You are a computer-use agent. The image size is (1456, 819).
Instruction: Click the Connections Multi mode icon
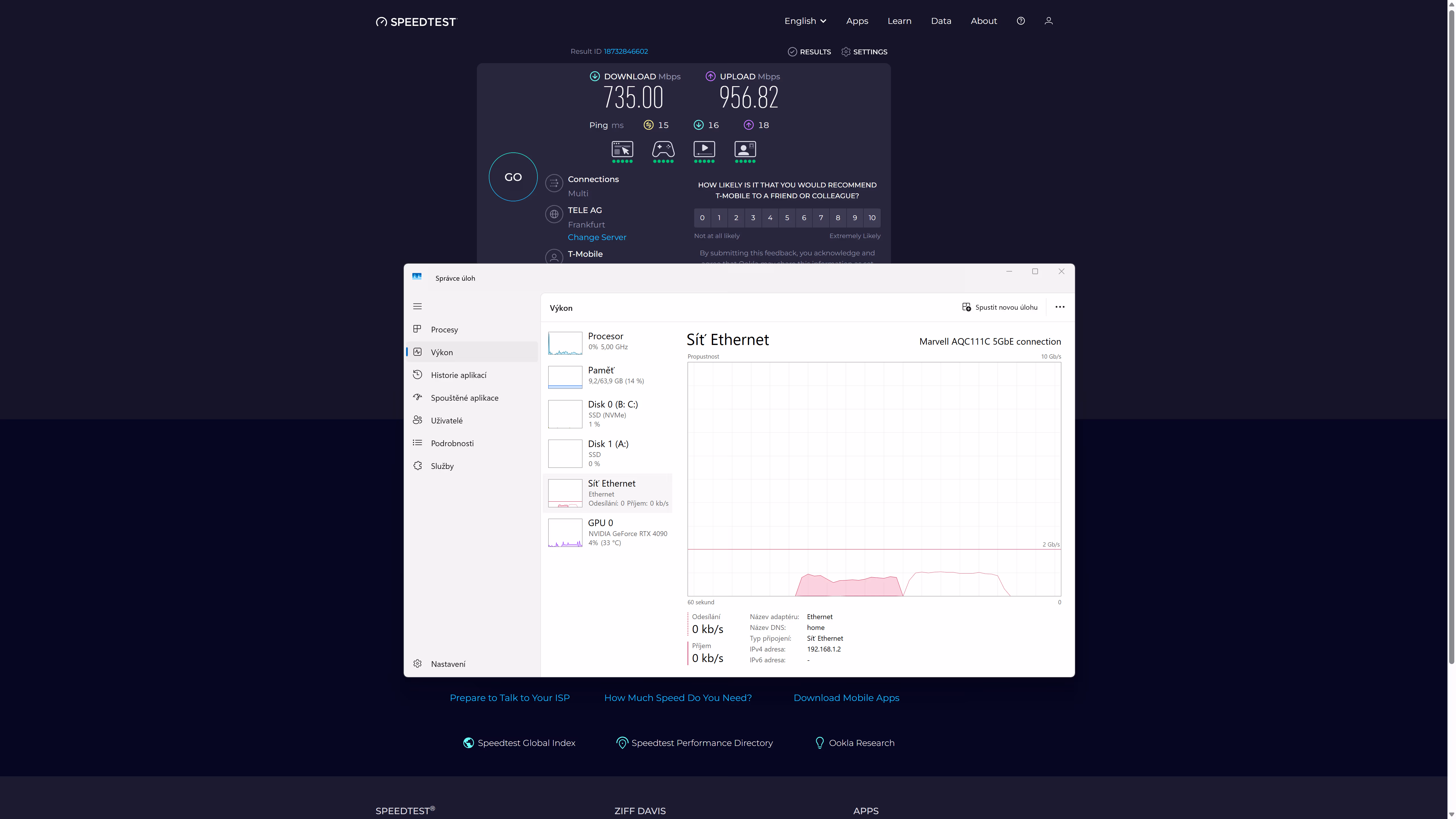click(554, 183)
